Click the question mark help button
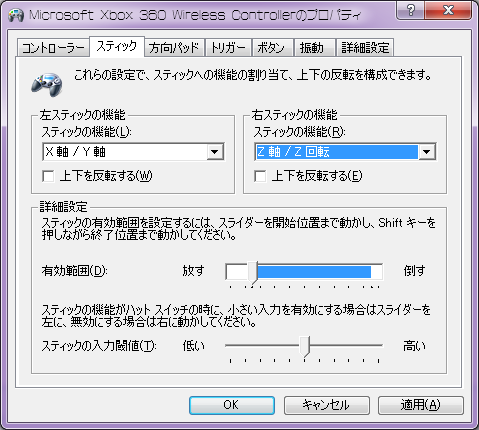 (x=411, y=10)
